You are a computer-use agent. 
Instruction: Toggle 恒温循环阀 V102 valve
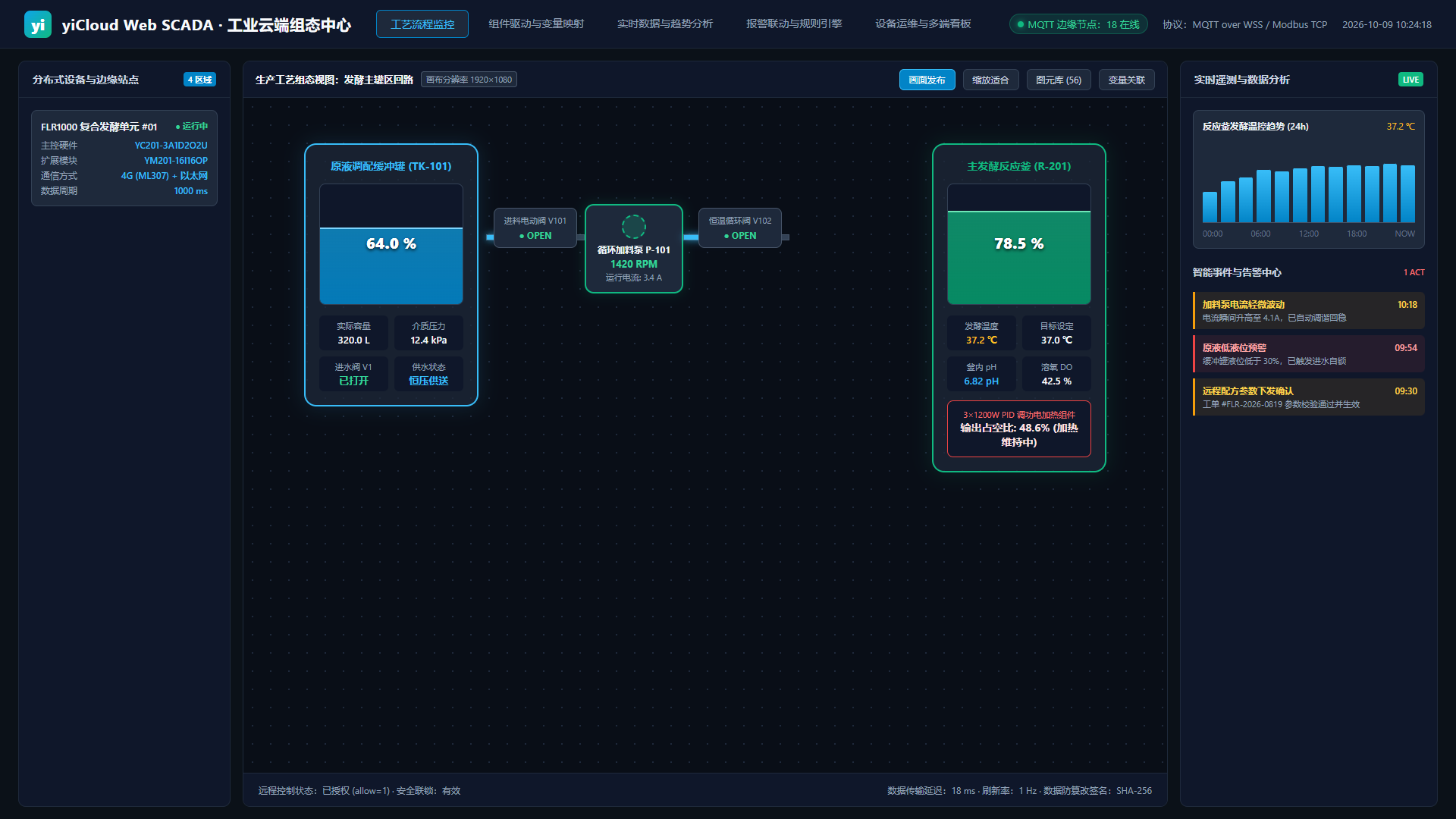pos(740,228)
